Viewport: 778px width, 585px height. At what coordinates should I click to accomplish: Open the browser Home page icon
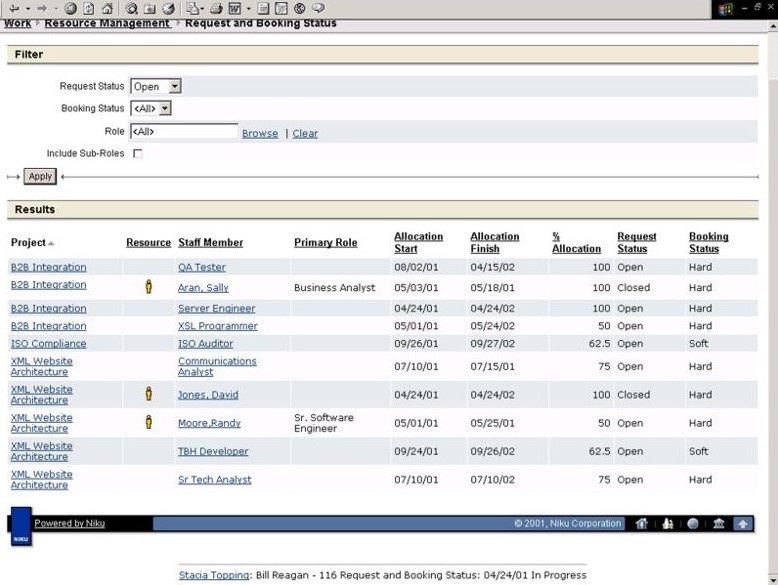107,8
